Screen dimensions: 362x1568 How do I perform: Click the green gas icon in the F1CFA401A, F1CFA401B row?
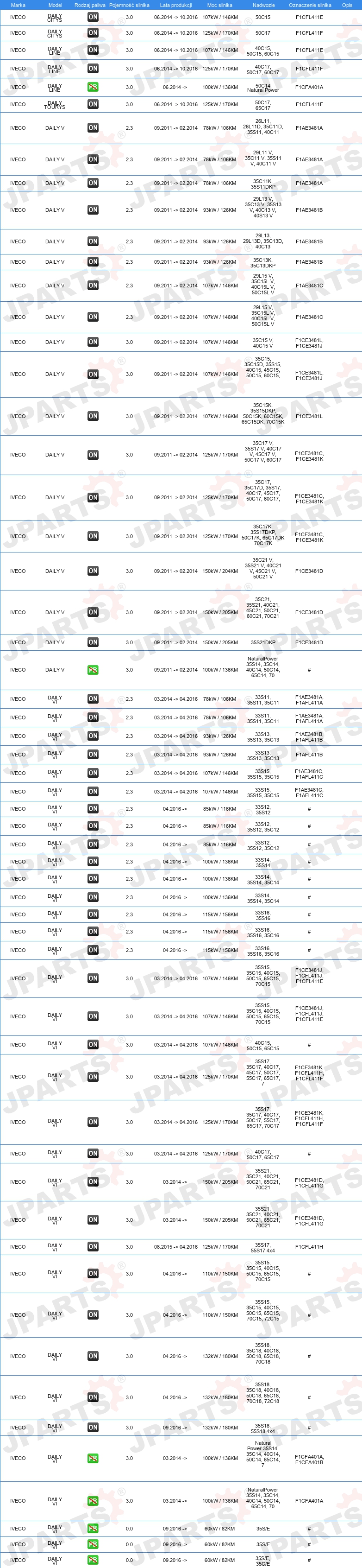(x=93, y=1459)
